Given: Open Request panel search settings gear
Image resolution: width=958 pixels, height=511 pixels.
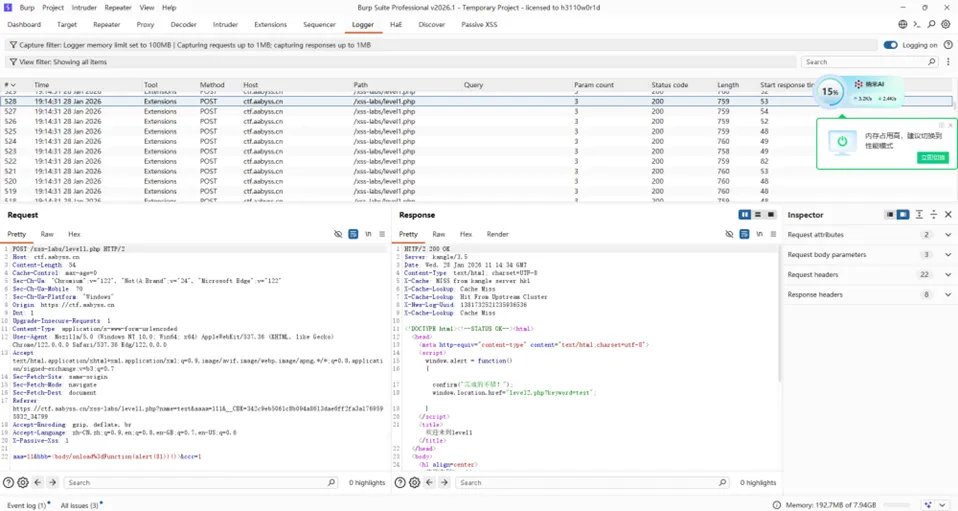Looking at the screenshot, I should (23, 482).
